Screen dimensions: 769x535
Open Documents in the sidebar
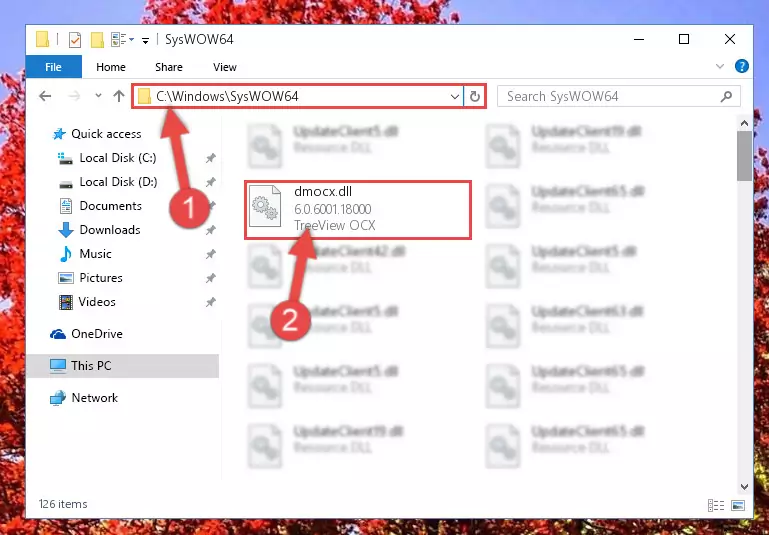100,206
